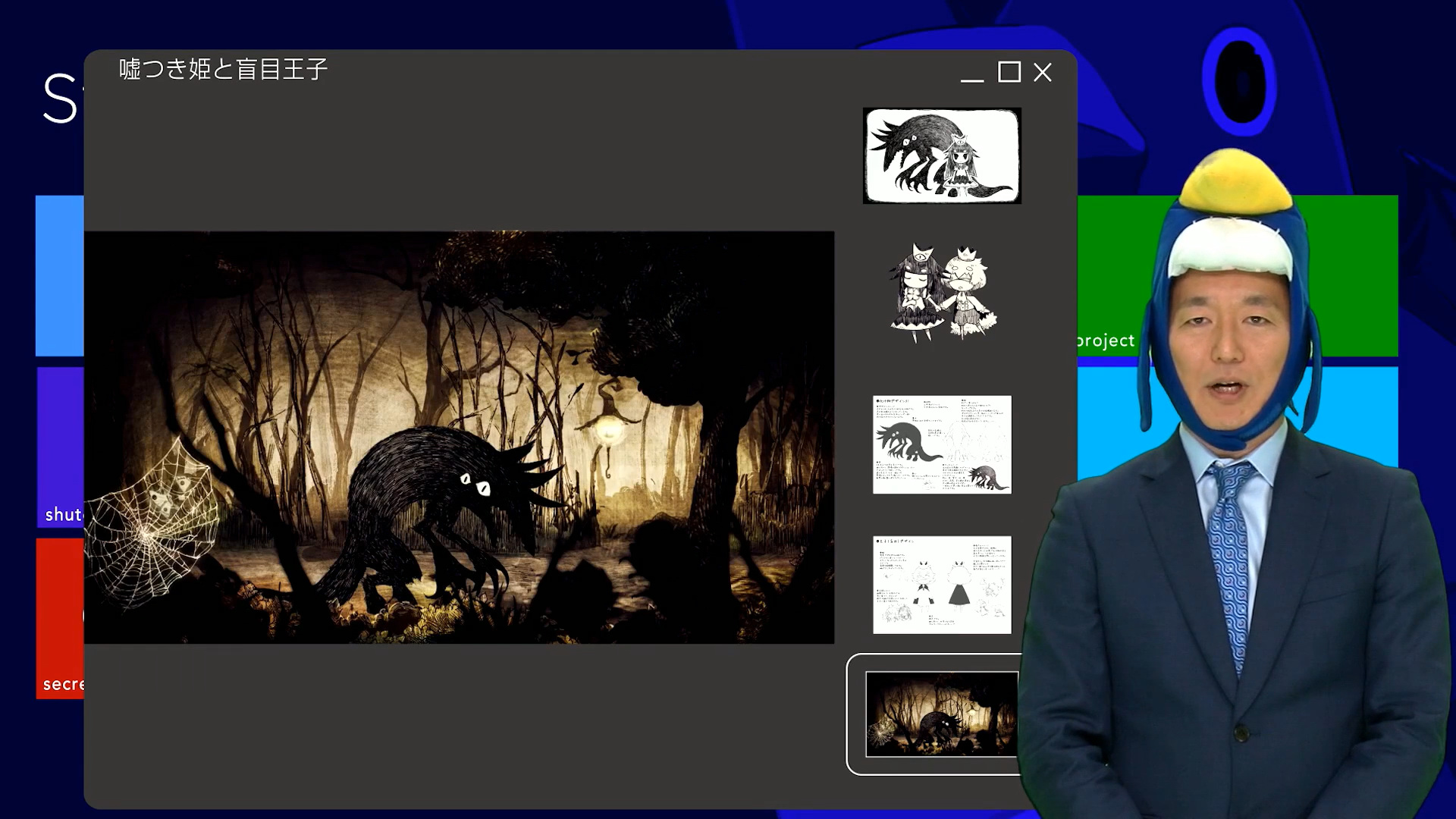Open the purple shut tile
The image size is (1456, 819).
coord(59,447)
